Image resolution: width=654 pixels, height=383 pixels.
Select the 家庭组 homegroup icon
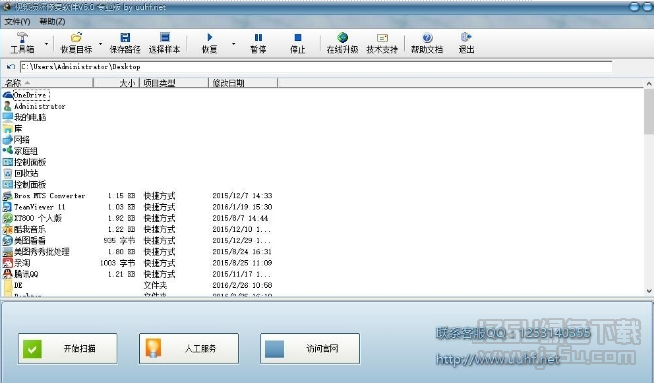click(x=8, y=151)
